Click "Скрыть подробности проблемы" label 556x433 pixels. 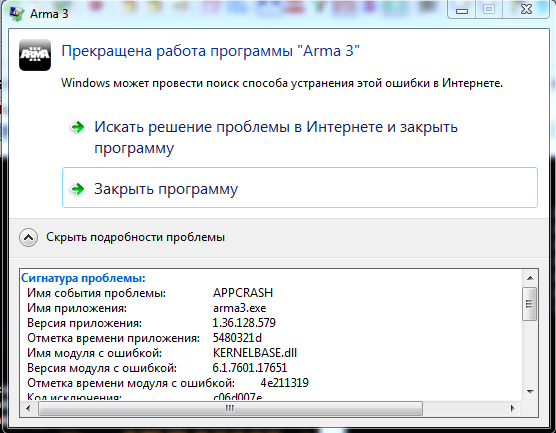tap(135, 237)
